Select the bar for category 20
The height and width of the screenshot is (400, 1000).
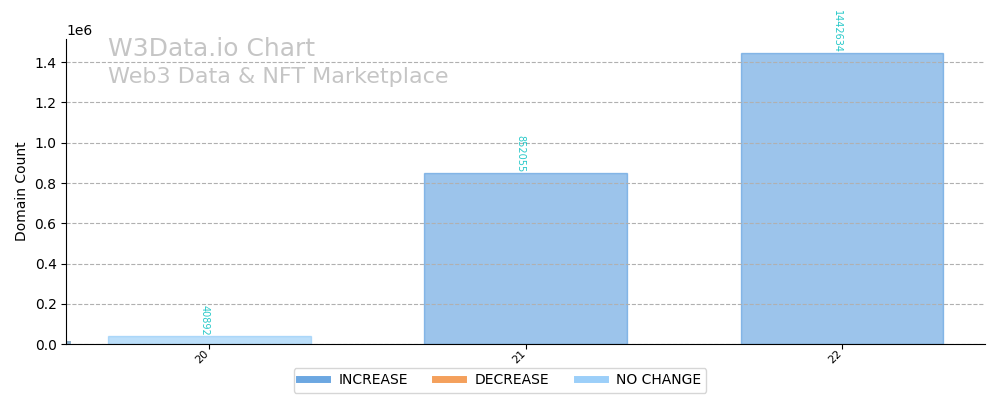[x=209, y=340]
